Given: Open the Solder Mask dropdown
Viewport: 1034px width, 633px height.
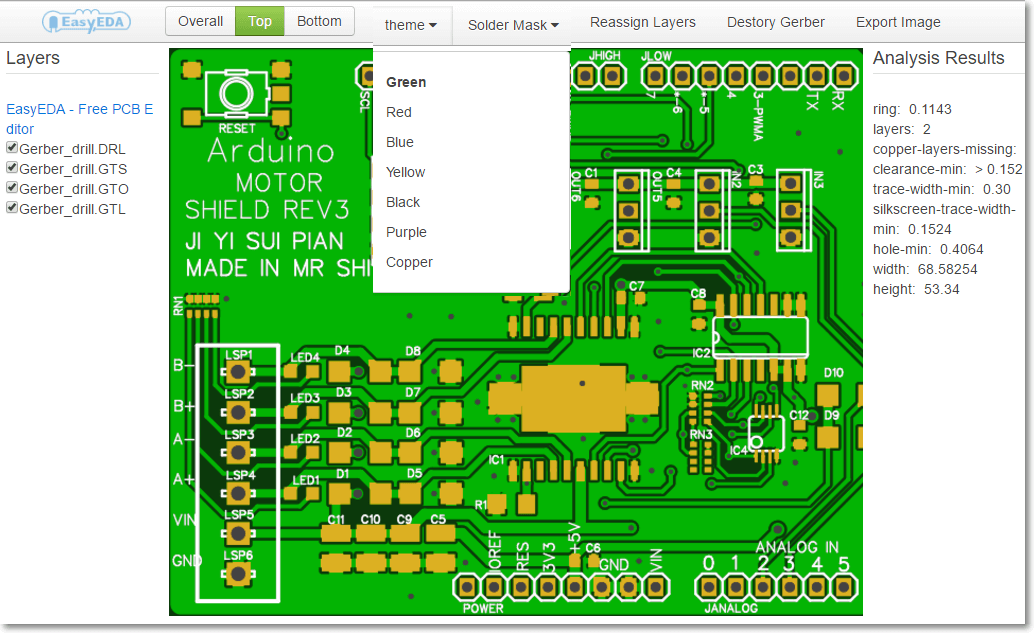Looking at the screenshot, I should pos(511,26).
